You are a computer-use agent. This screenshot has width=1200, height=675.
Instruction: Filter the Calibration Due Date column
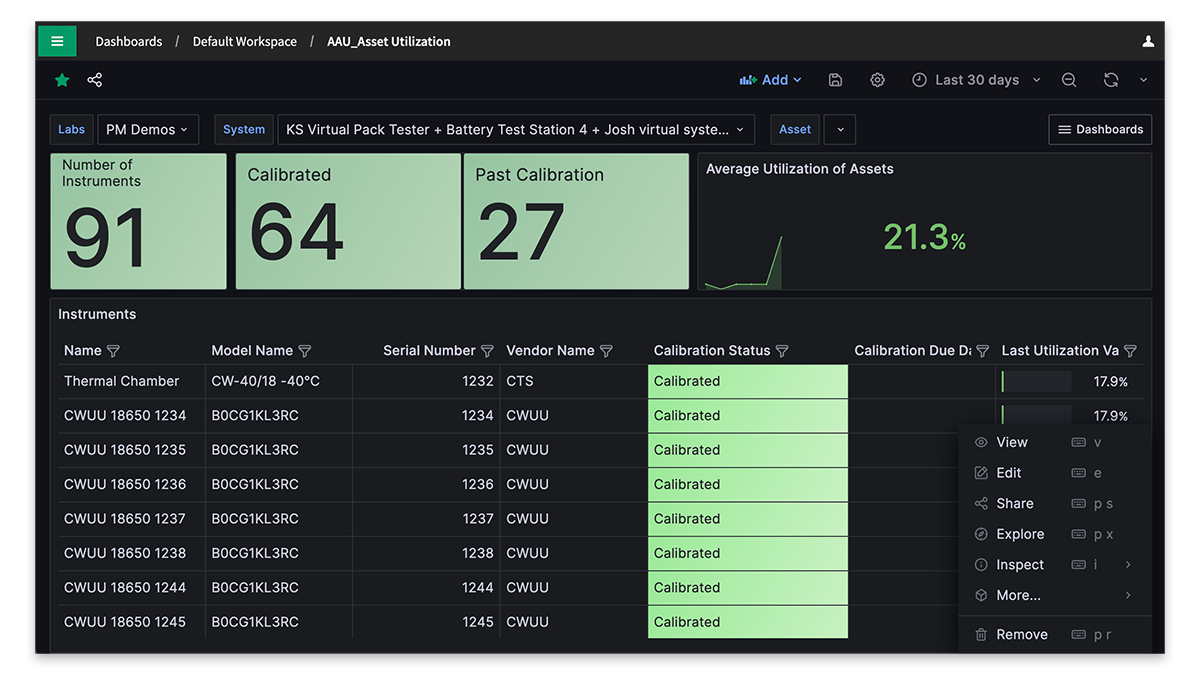point(982,351)
